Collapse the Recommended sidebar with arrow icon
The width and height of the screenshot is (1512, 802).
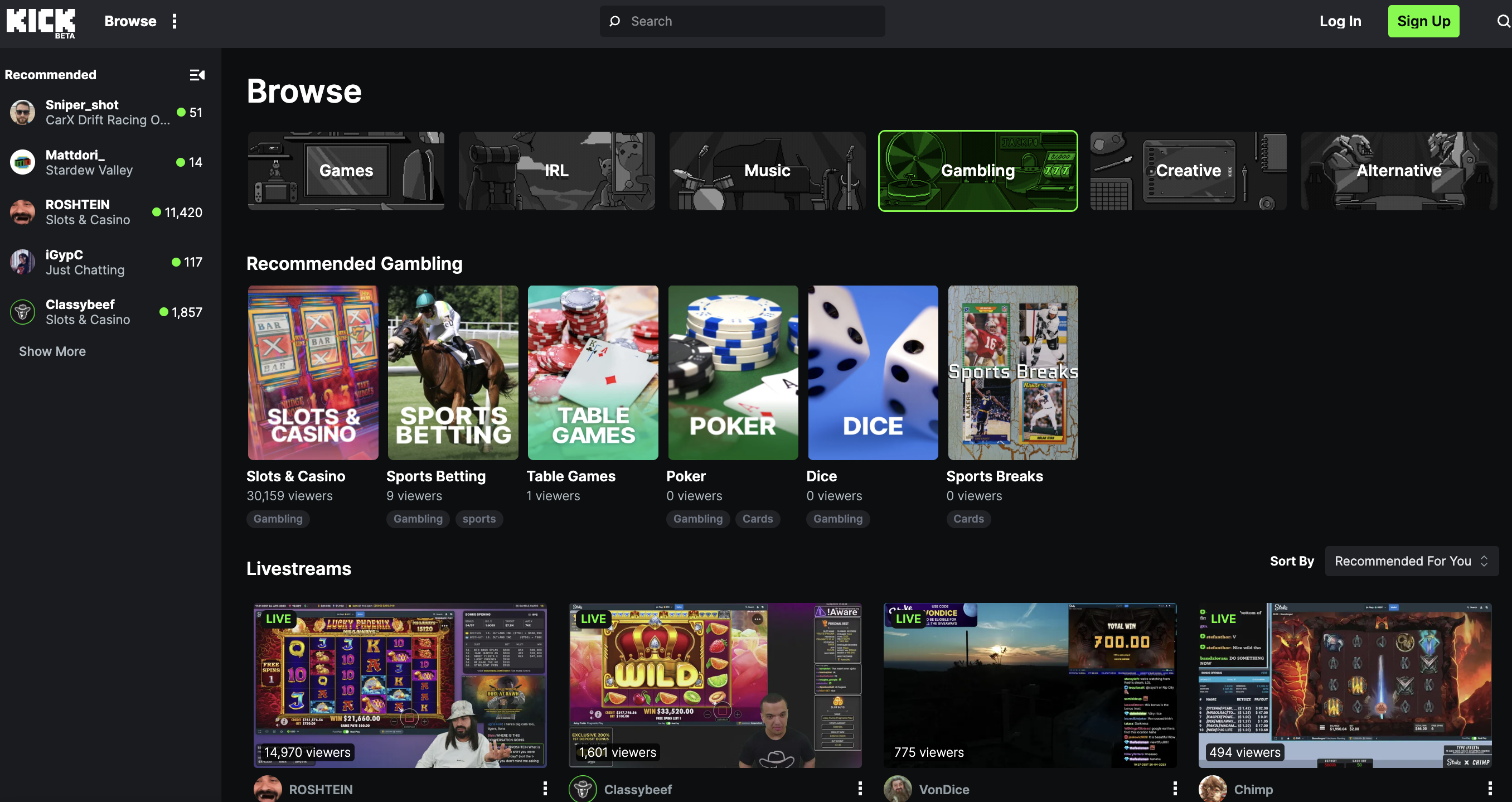click(x=197, y=75)
